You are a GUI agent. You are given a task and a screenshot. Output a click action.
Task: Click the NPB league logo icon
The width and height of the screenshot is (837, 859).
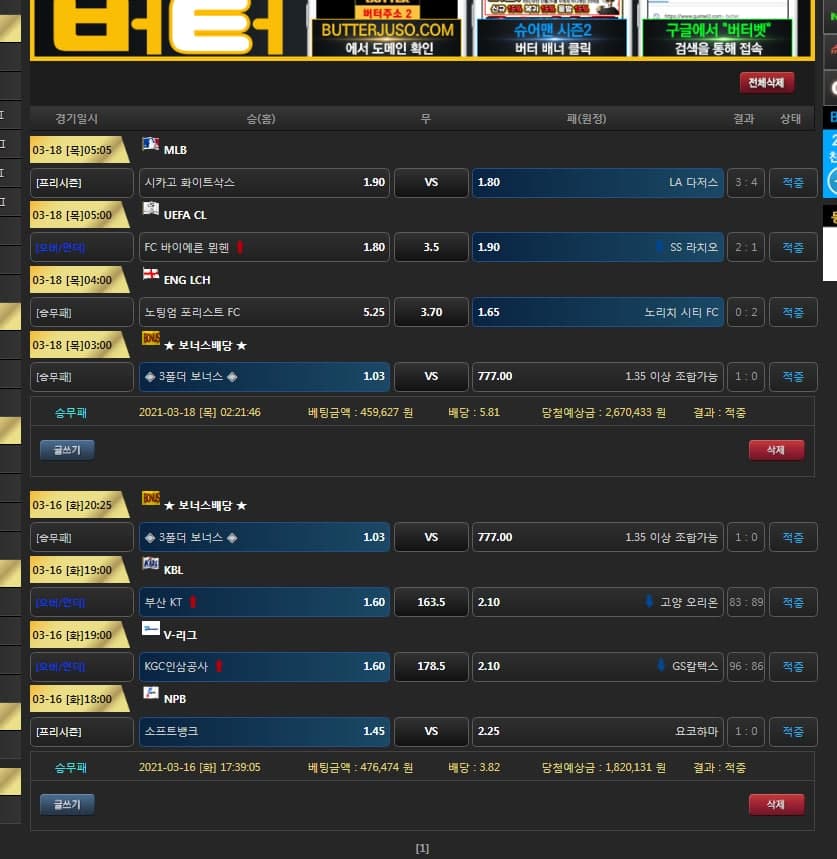point(151,693)
